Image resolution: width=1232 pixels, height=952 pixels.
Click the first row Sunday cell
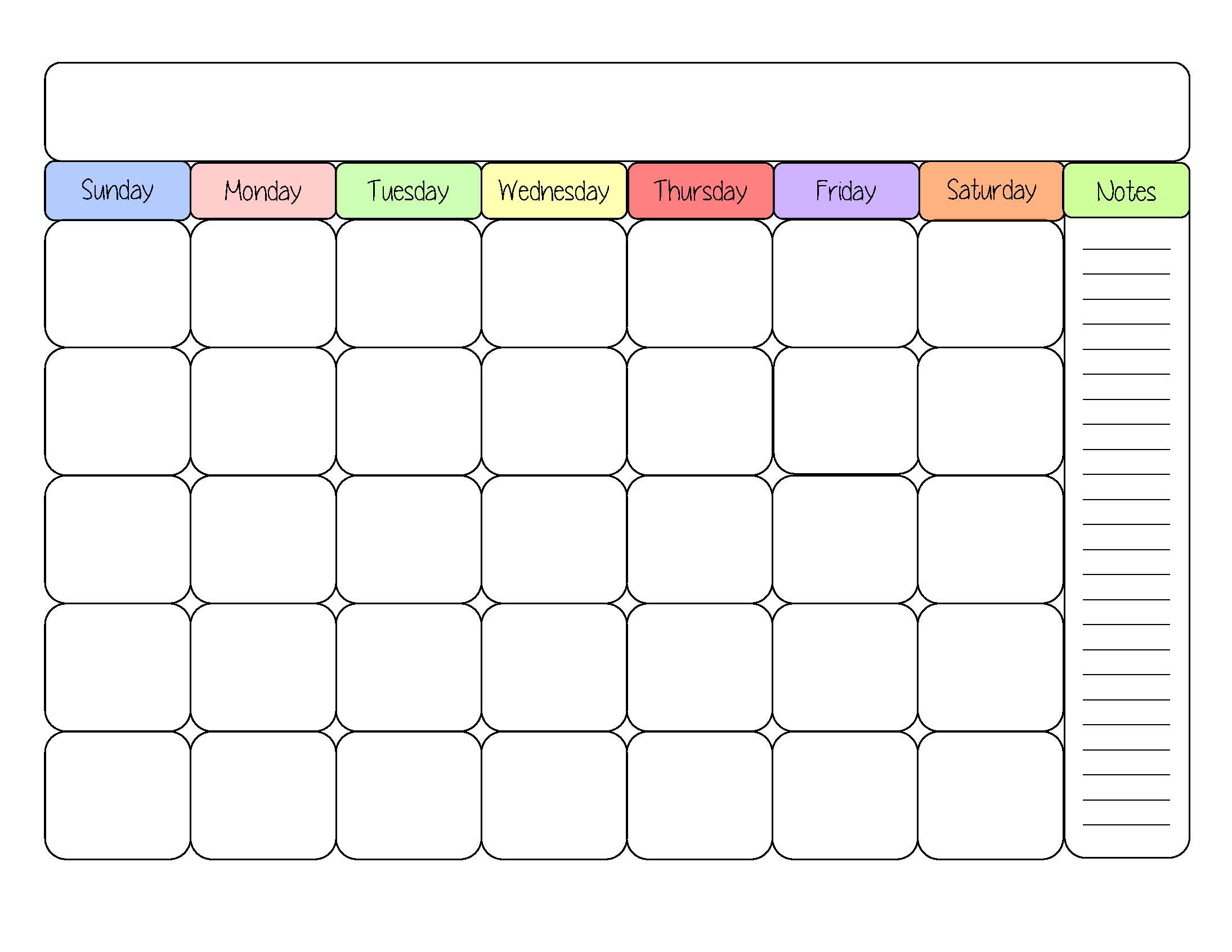pyautogui.click(x=118, y=285)
